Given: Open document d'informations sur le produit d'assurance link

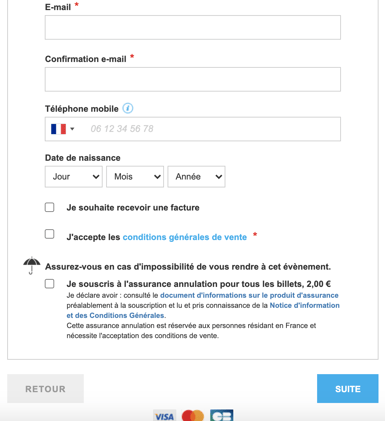Looking at the screenshot, I should coord(249,295).
